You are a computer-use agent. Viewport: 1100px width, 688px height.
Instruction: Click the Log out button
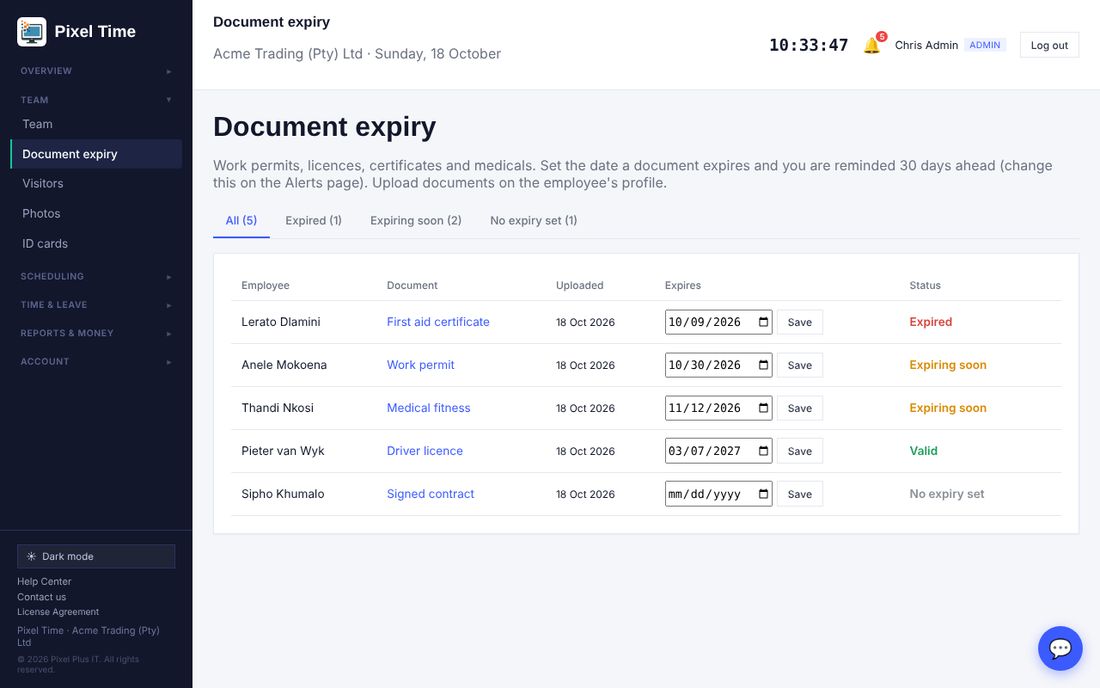(1049, 45)
